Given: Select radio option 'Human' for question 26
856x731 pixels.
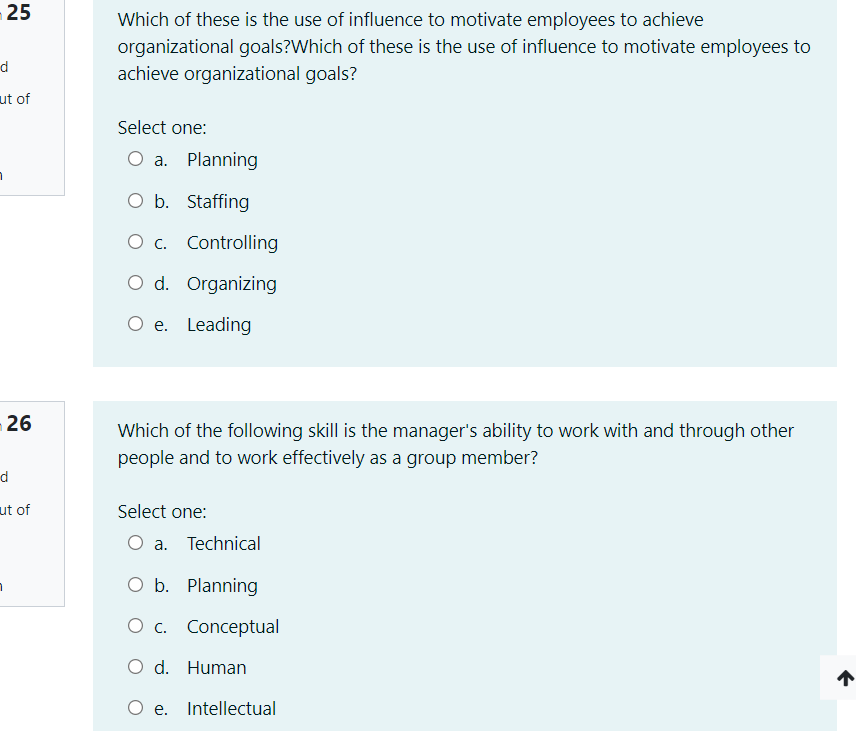Looking at the screenshot, I should [135, 666].
